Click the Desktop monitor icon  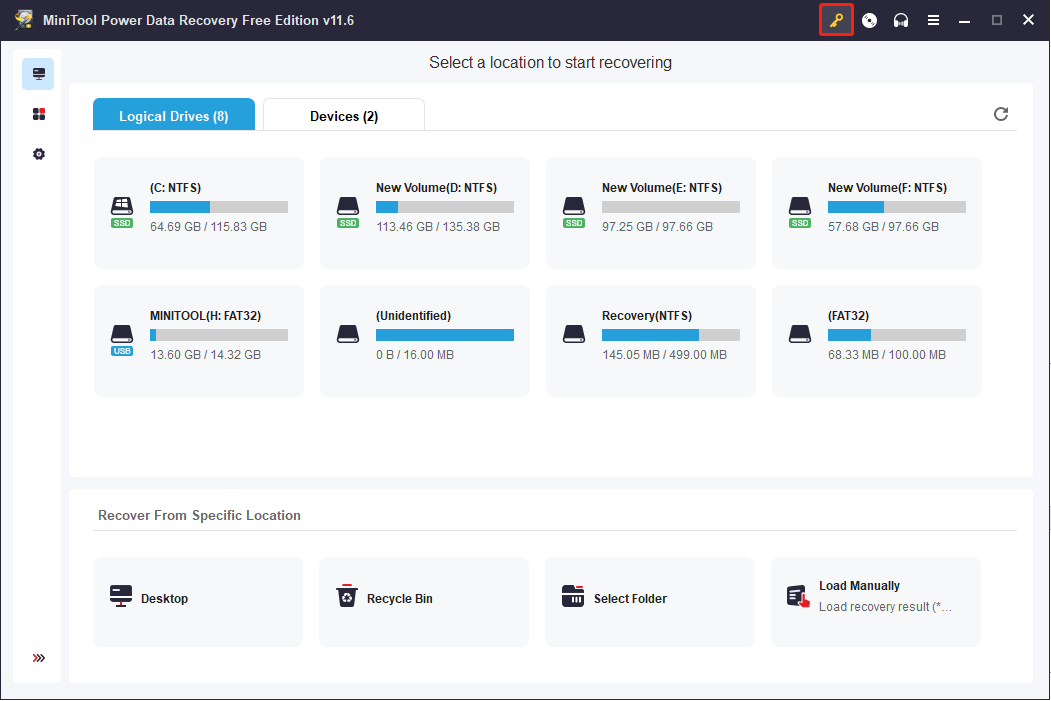pyautogui.click(x=121, y=596)
